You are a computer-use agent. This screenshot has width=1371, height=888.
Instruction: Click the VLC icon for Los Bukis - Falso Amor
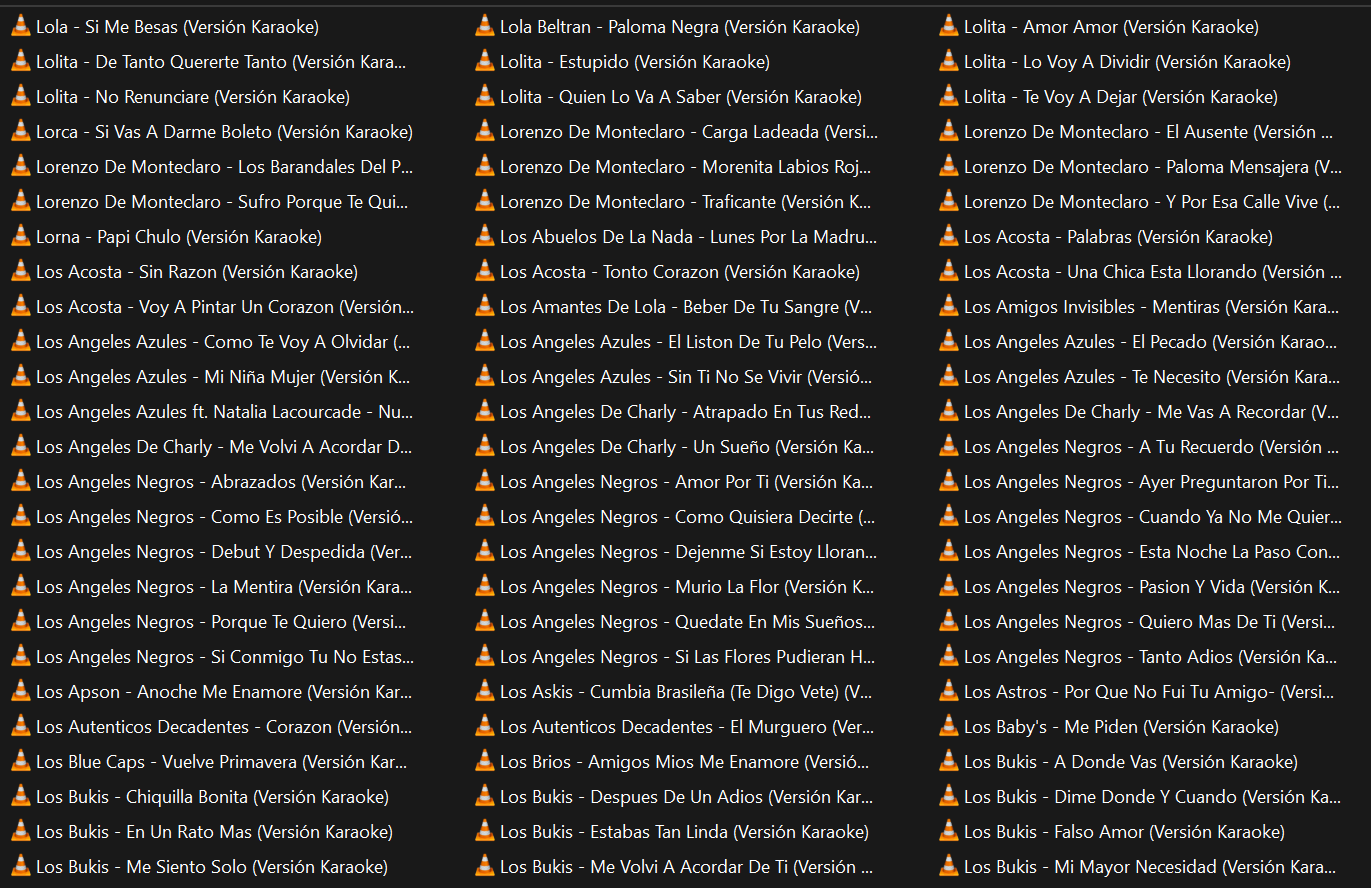click(x=949, y=832)
